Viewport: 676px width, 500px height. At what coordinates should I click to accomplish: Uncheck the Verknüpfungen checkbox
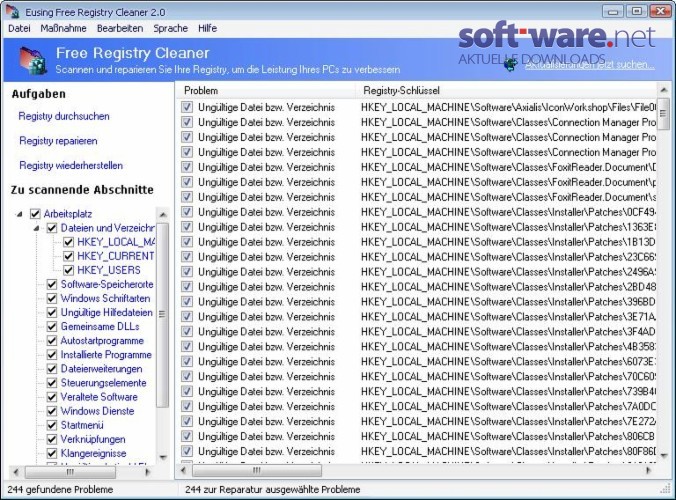click(52, 439)
